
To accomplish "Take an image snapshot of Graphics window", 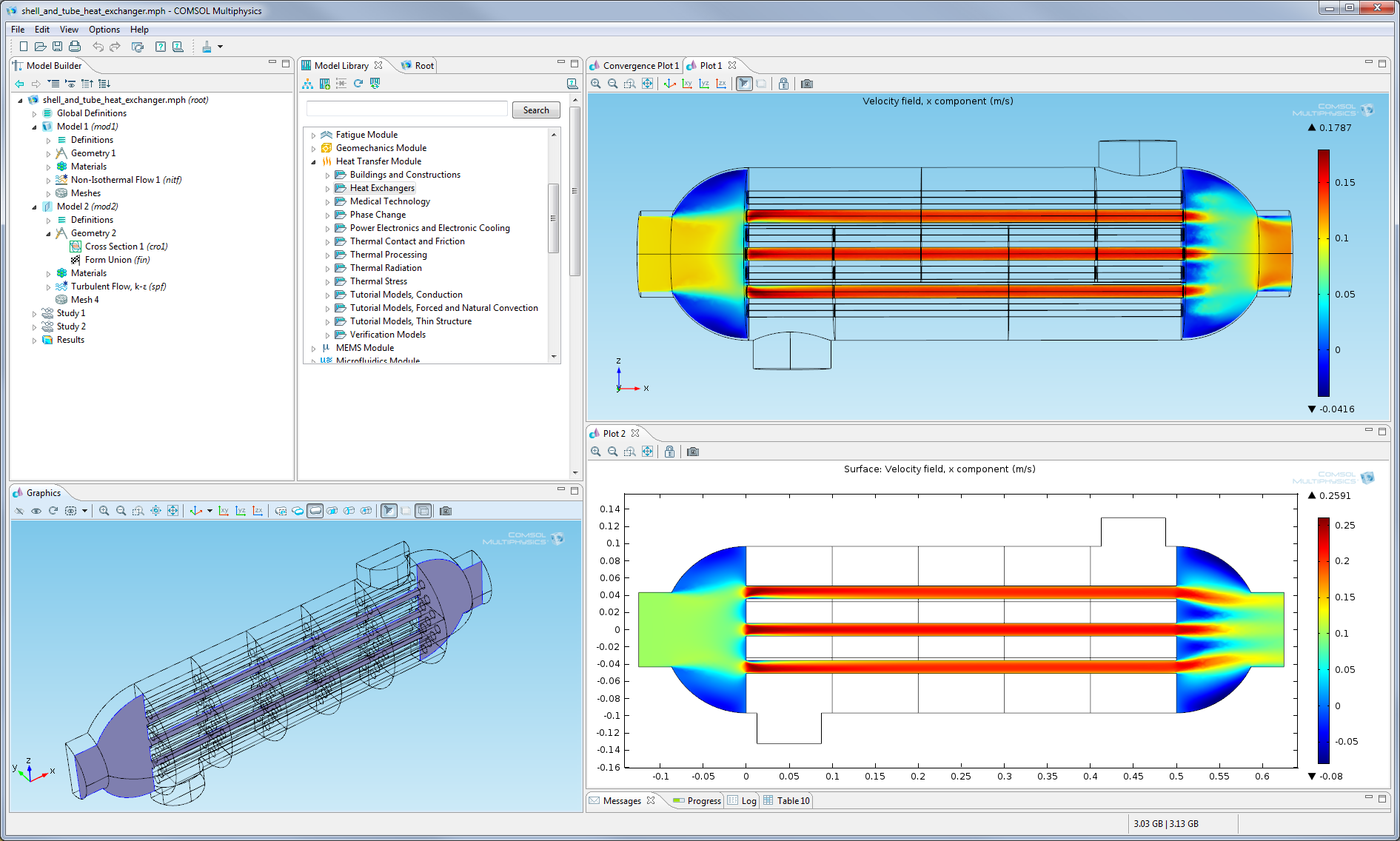I will pyautogui.click(x=446, y=511).
